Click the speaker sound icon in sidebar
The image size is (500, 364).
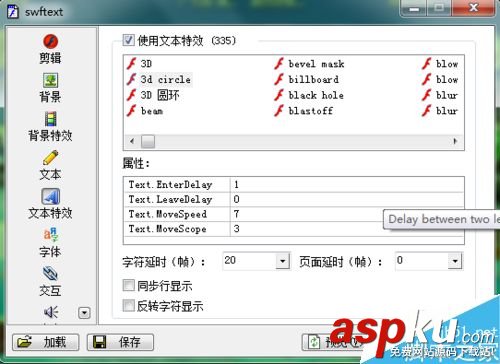click(51, 312)
